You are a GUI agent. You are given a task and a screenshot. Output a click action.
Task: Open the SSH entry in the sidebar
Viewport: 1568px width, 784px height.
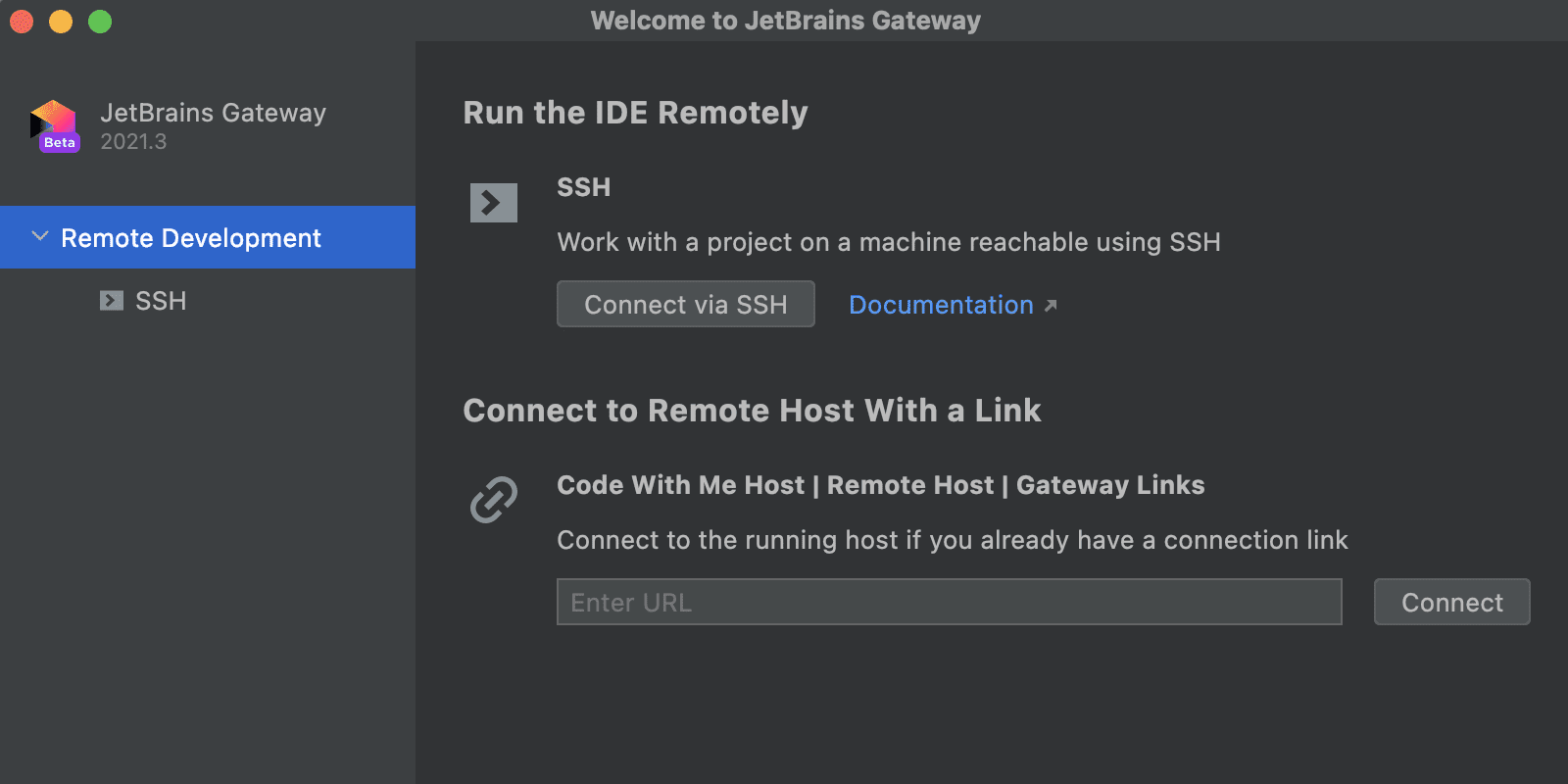(x=208, y=301)
